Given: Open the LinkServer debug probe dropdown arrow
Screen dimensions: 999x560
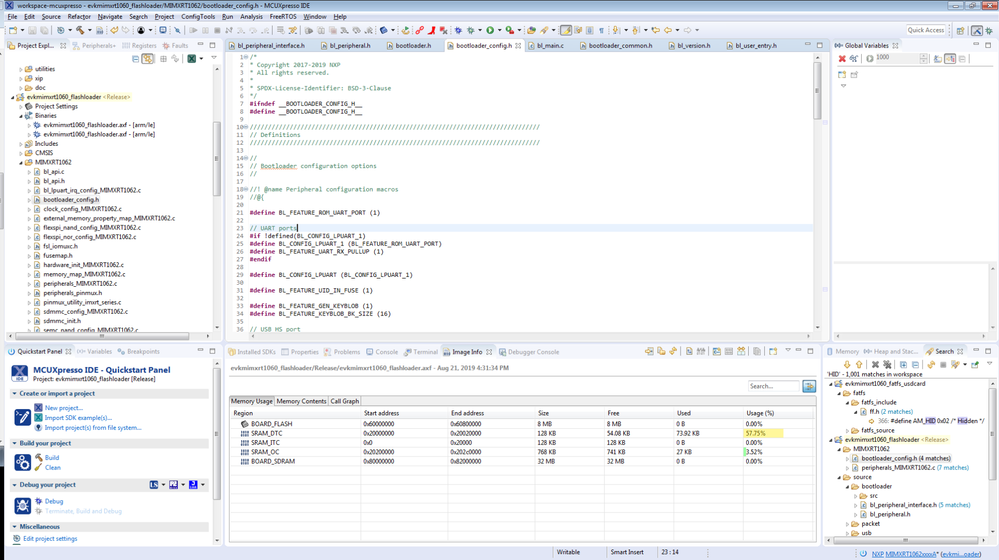Looking at the screenshot, I should (x=164, y=485).
